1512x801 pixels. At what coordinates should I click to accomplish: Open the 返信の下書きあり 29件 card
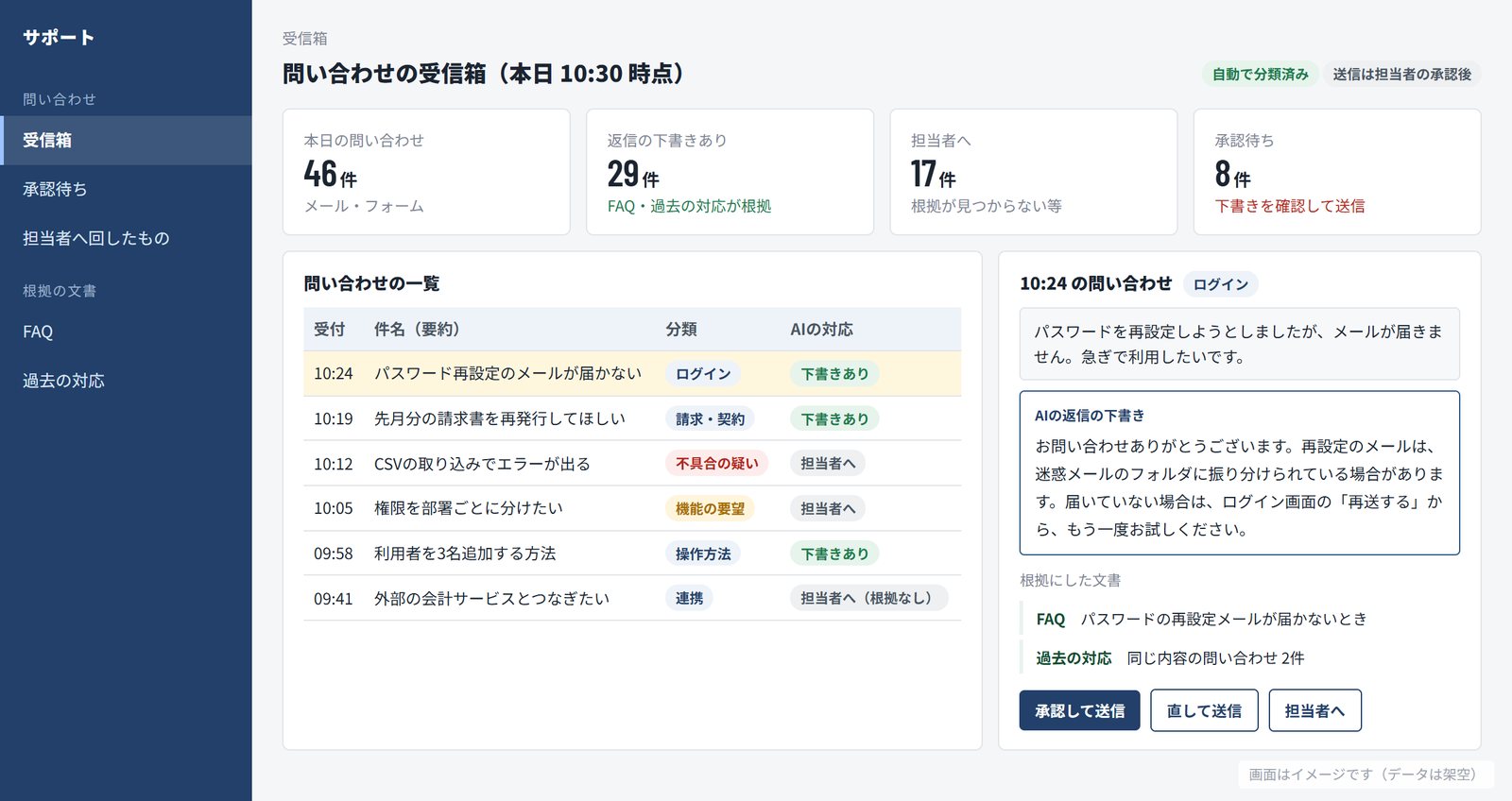pyautogui.click(x=730, y=172)
